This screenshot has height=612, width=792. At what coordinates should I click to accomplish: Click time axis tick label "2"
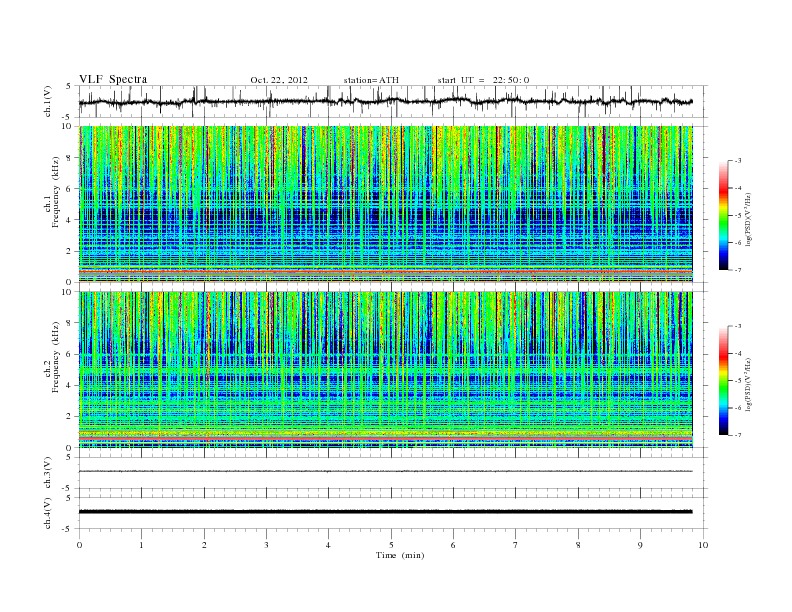(x=204, y=546)
